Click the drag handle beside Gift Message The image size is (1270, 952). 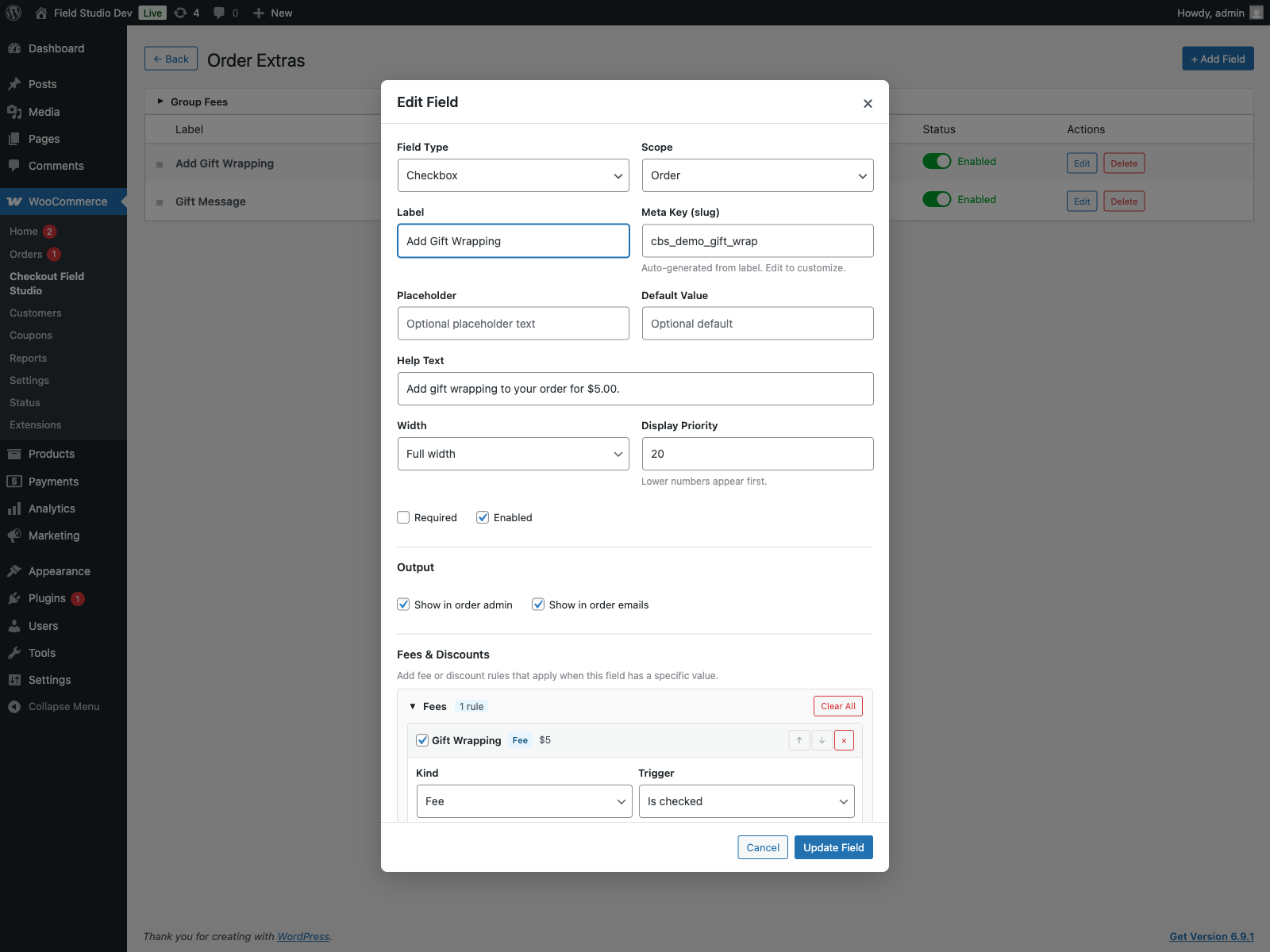(x=159, y=202)
